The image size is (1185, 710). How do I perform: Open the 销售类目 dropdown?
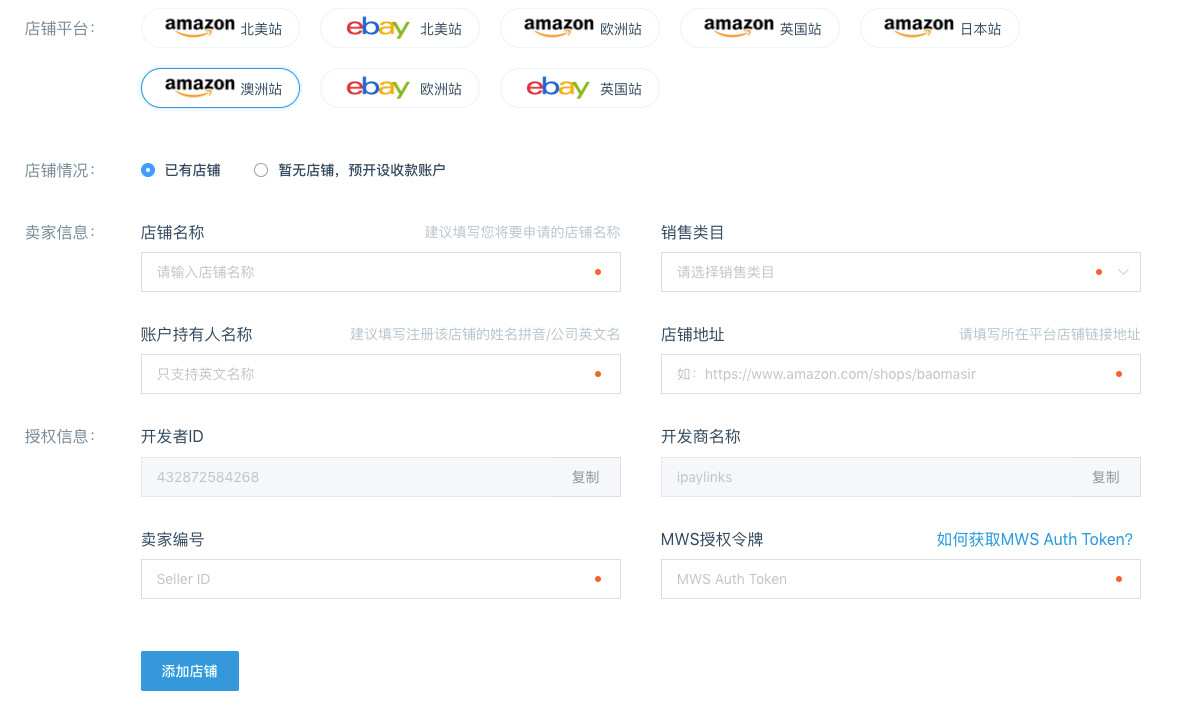(x=900, y=272)
